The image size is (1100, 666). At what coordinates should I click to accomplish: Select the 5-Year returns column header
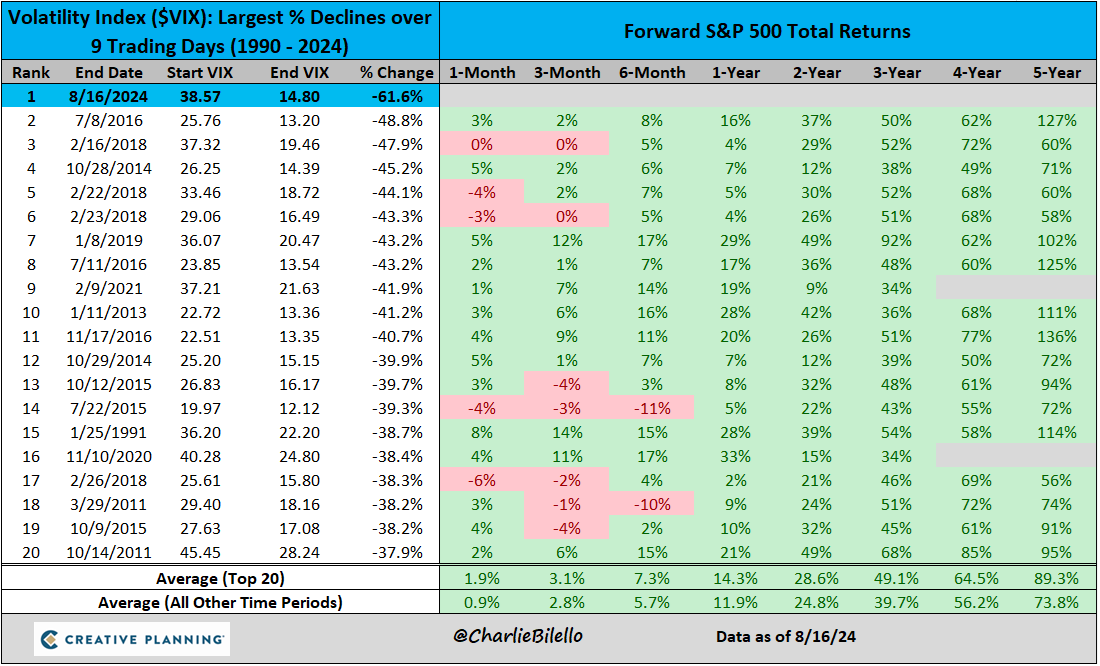(1057, 73)
